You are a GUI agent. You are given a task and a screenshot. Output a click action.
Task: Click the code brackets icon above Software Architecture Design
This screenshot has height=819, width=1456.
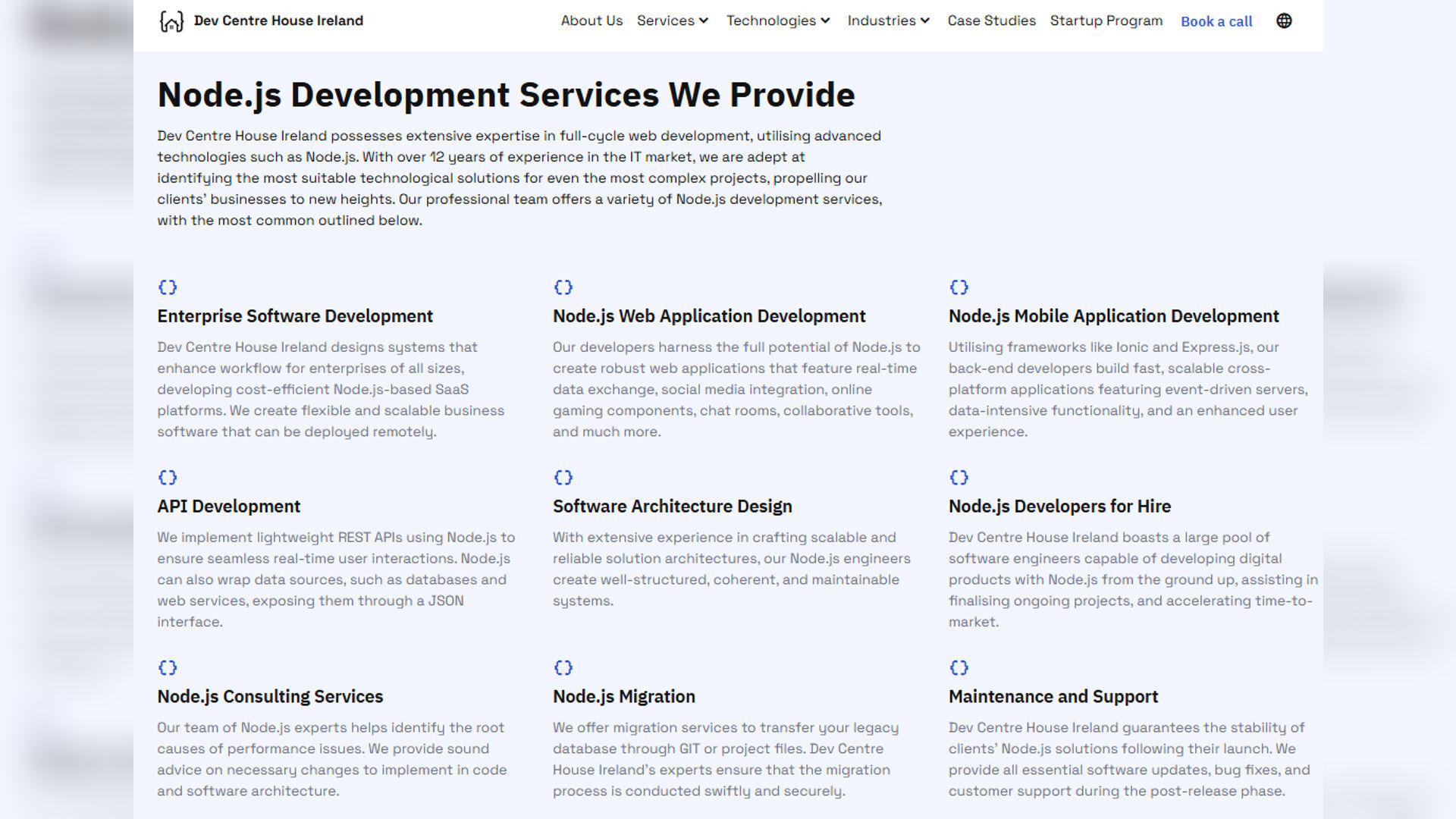pyautogui.click(x=563, y=477)
